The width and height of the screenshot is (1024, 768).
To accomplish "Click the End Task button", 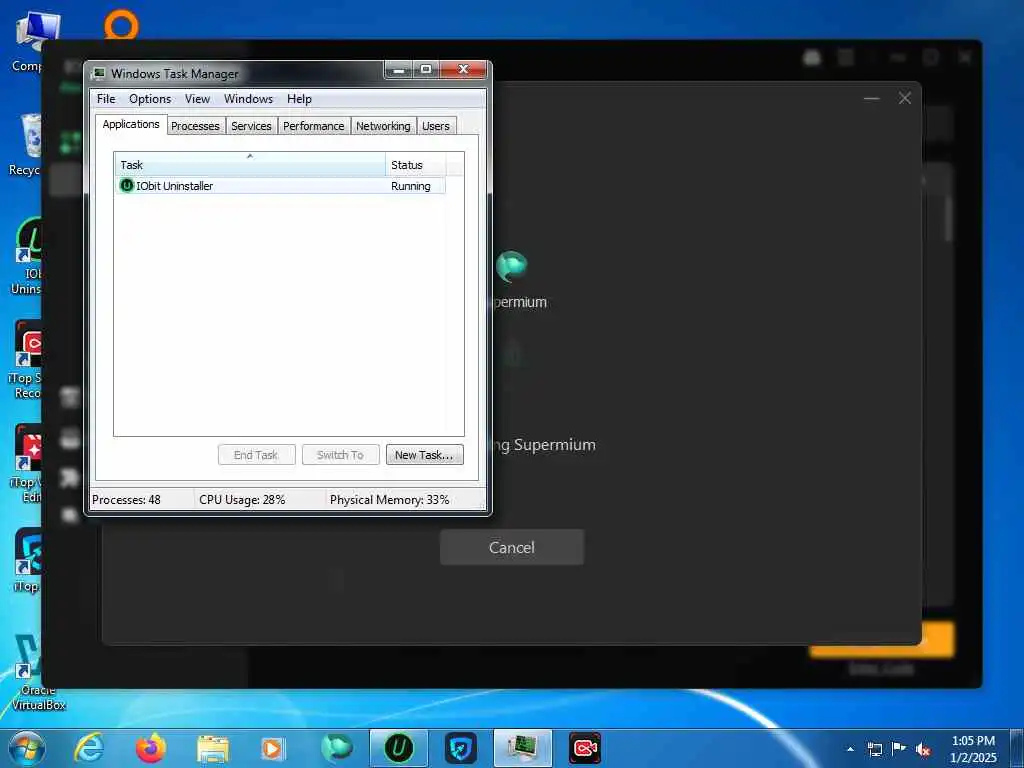I will (x=256, y=455).
